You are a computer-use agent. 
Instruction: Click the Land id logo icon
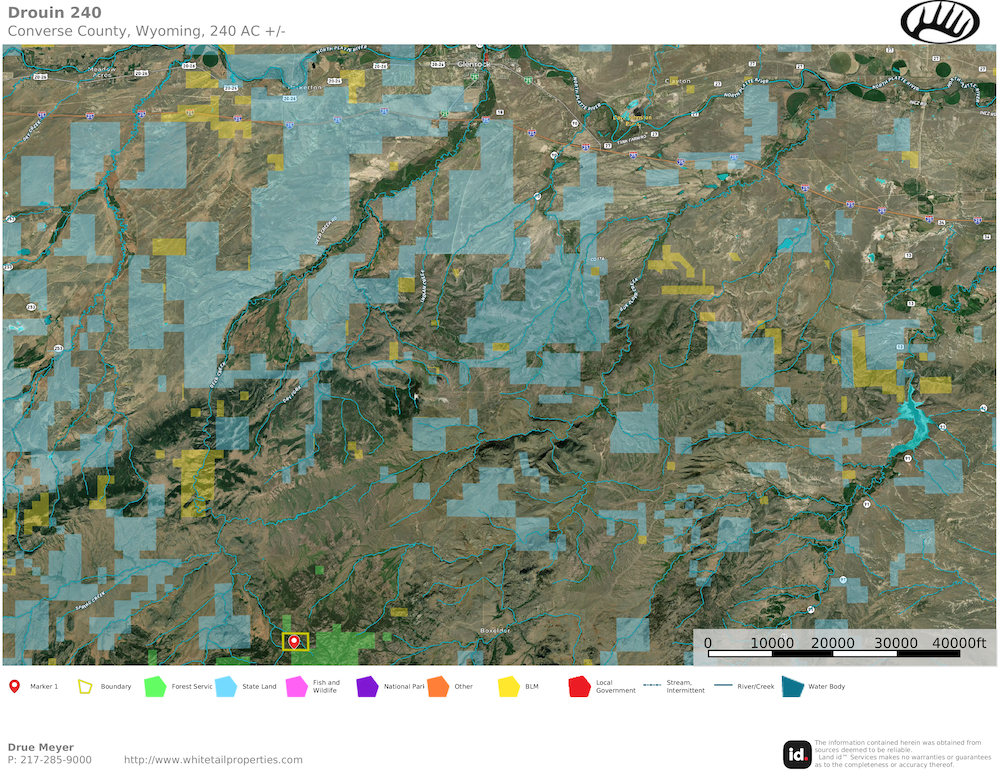[x=797, y=754]
